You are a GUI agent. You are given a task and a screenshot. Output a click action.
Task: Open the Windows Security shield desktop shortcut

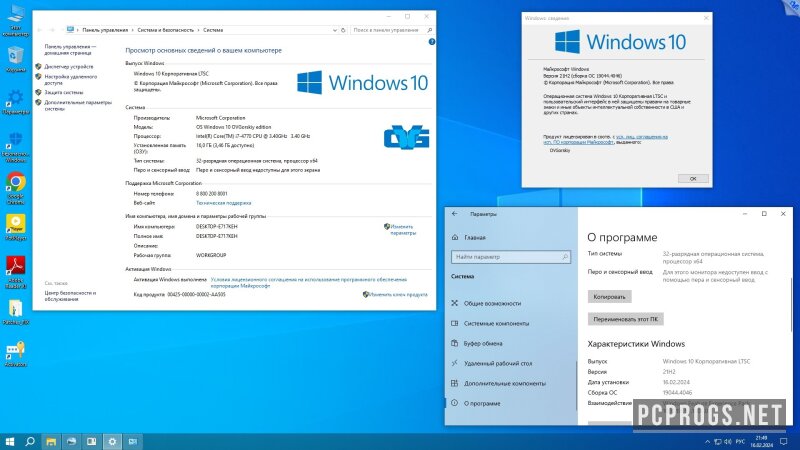[15, 145]
